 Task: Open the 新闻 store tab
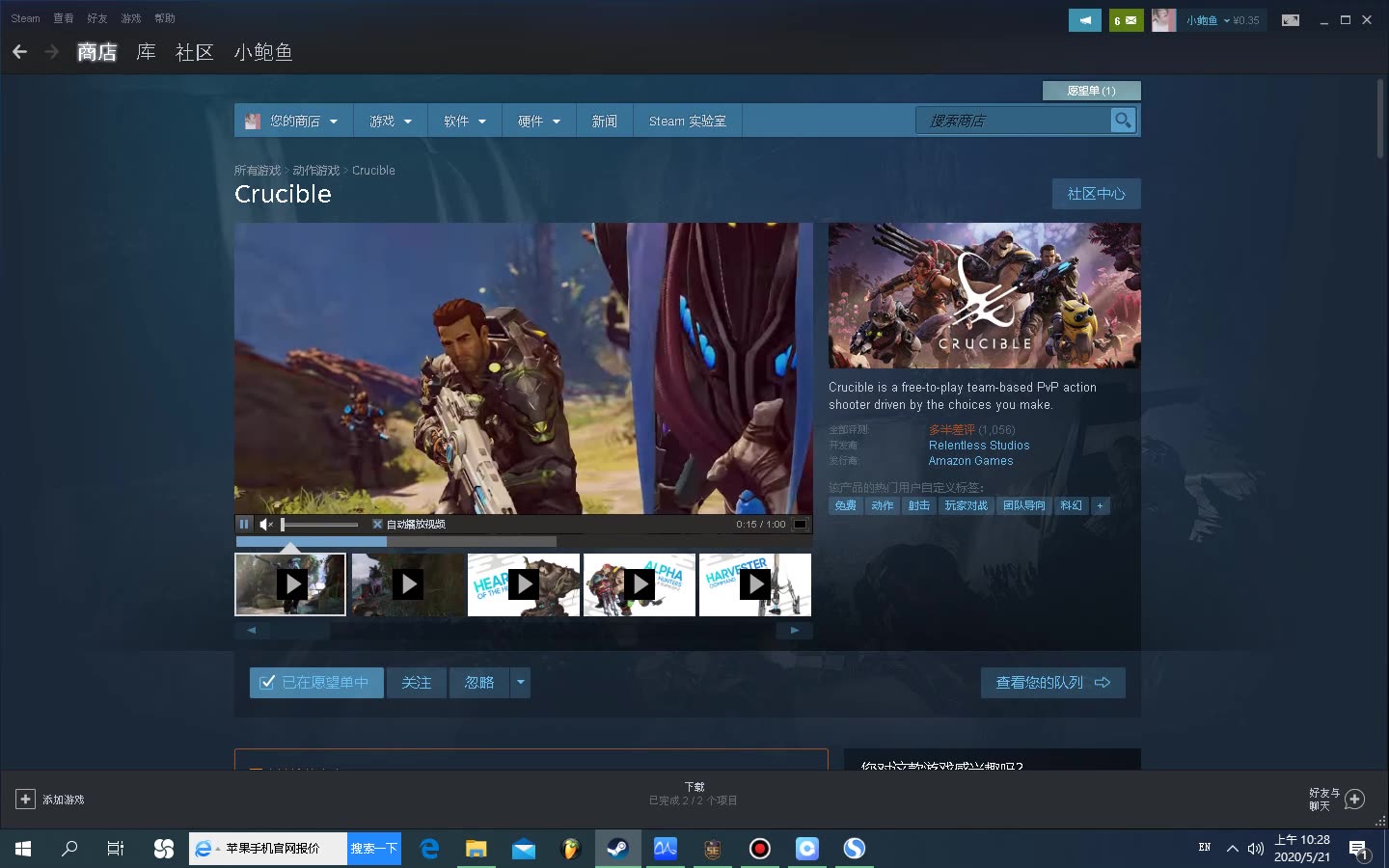(x=605, y=121)
